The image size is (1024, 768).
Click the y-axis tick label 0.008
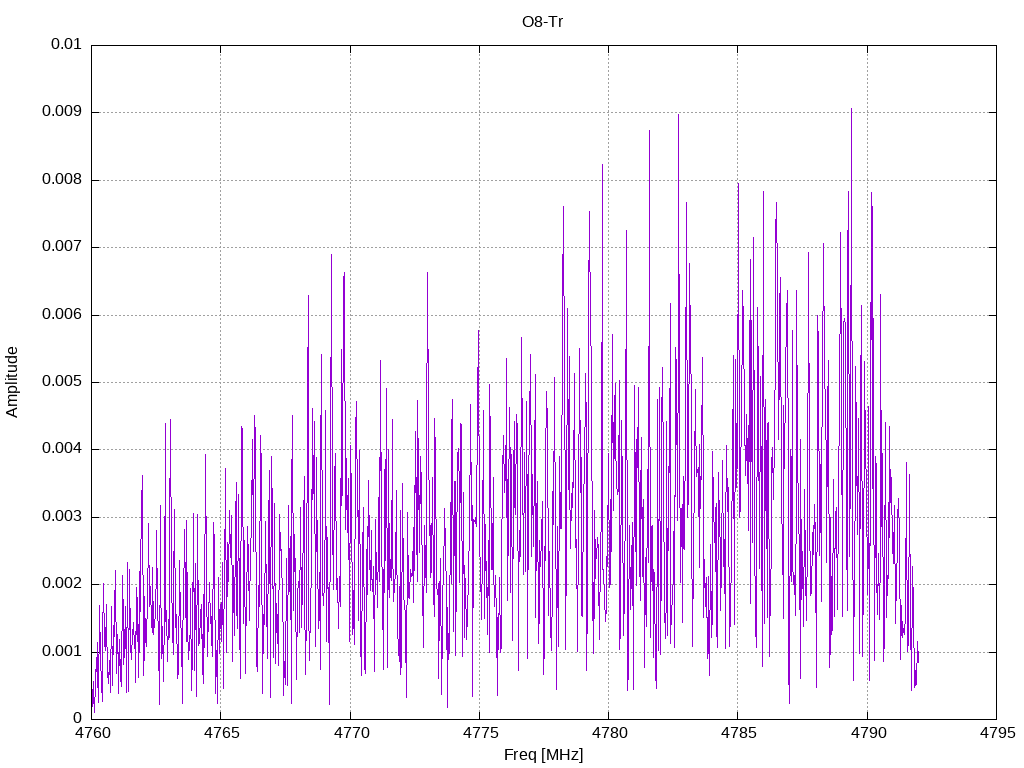[x=62, y=180]
